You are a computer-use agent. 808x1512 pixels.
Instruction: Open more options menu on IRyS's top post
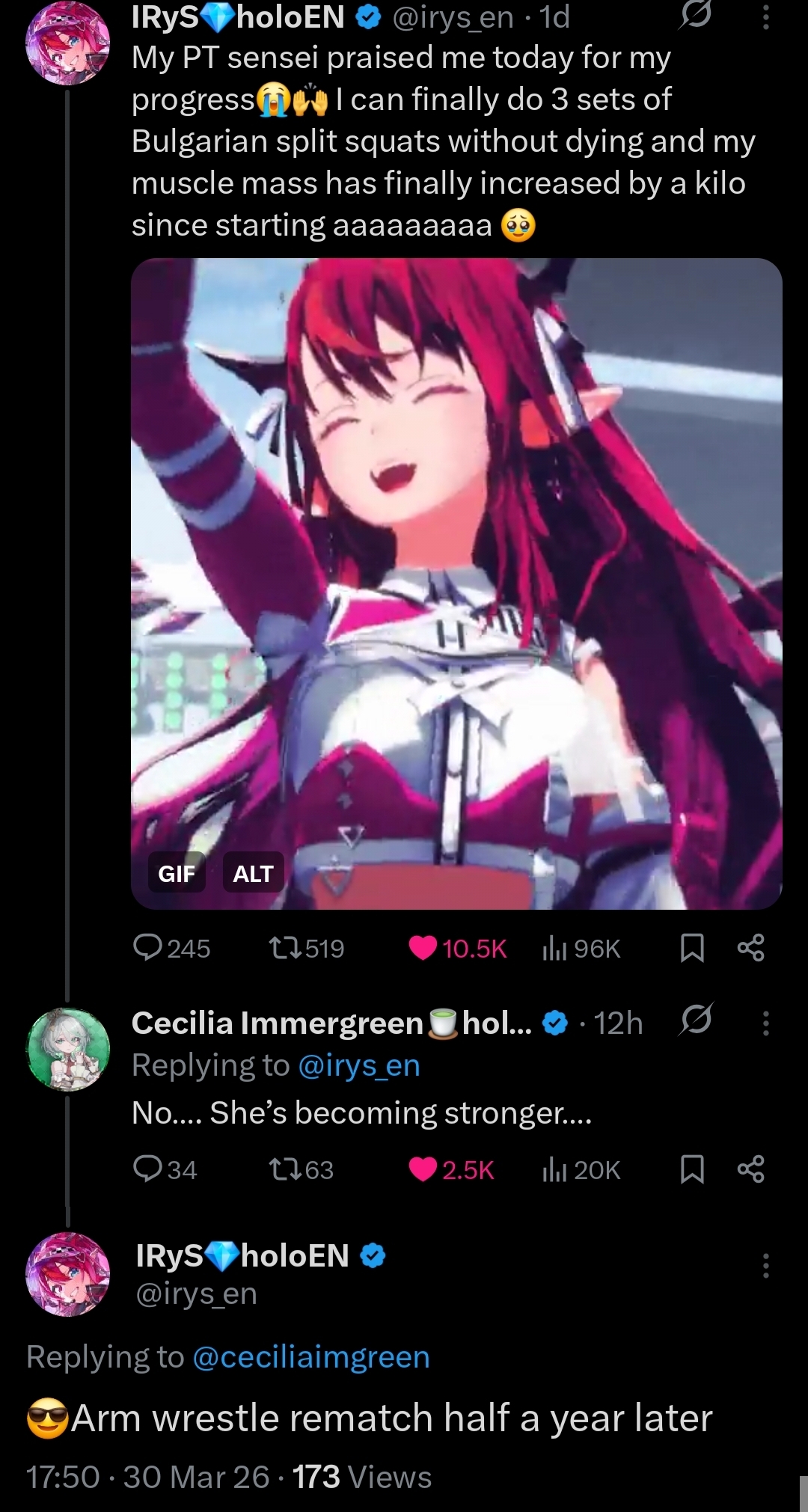tap(765, 16)
